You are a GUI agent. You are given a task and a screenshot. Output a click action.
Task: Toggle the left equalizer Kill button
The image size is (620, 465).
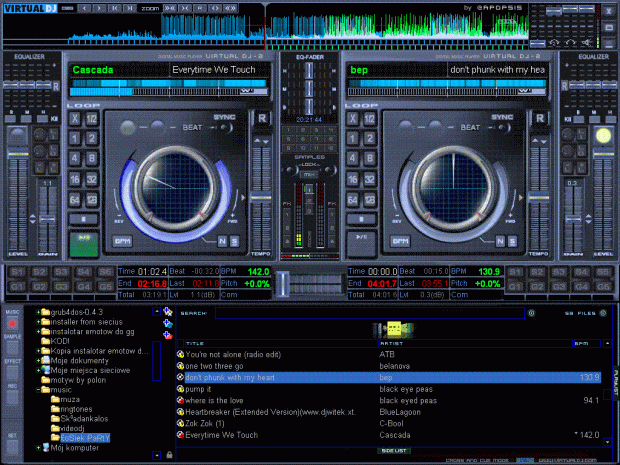(54, 119)
